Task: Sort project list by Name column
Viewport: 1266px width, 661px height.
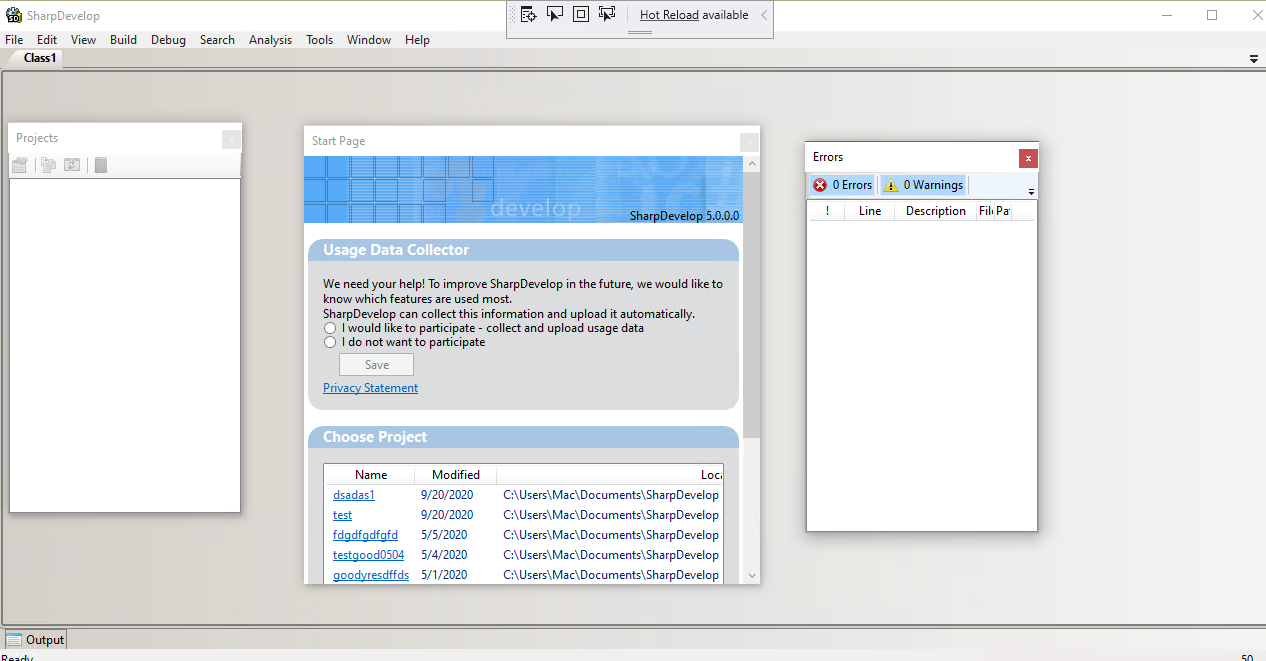Action: 371,475
